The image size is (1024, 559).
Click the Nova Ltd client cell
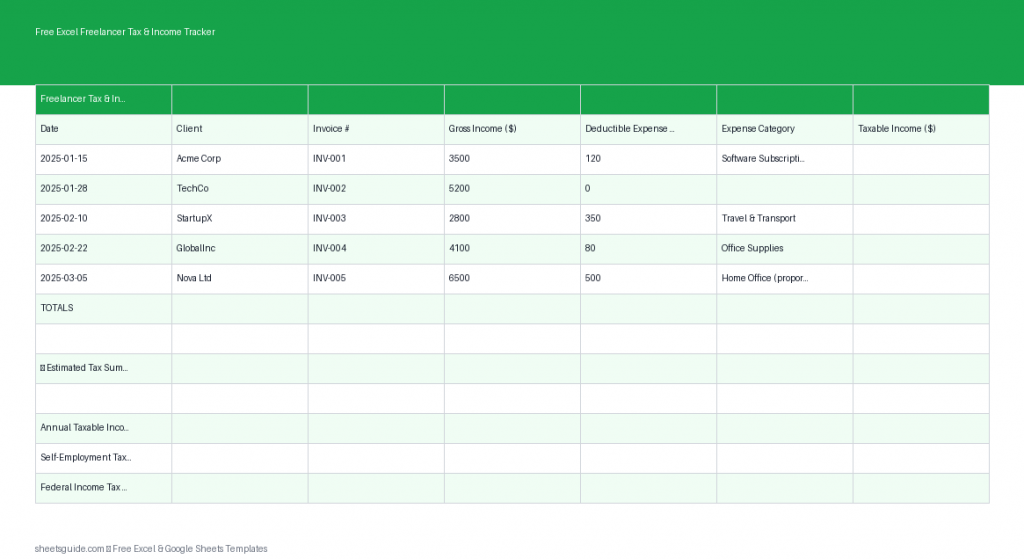point(239,278)
